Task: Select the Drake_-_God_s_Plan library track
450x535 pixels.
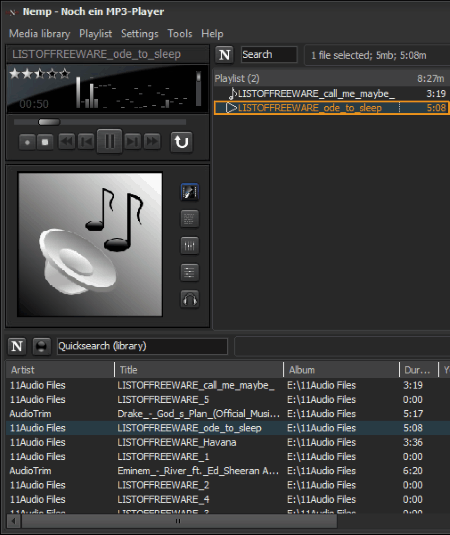Action: tap(198, 414)
